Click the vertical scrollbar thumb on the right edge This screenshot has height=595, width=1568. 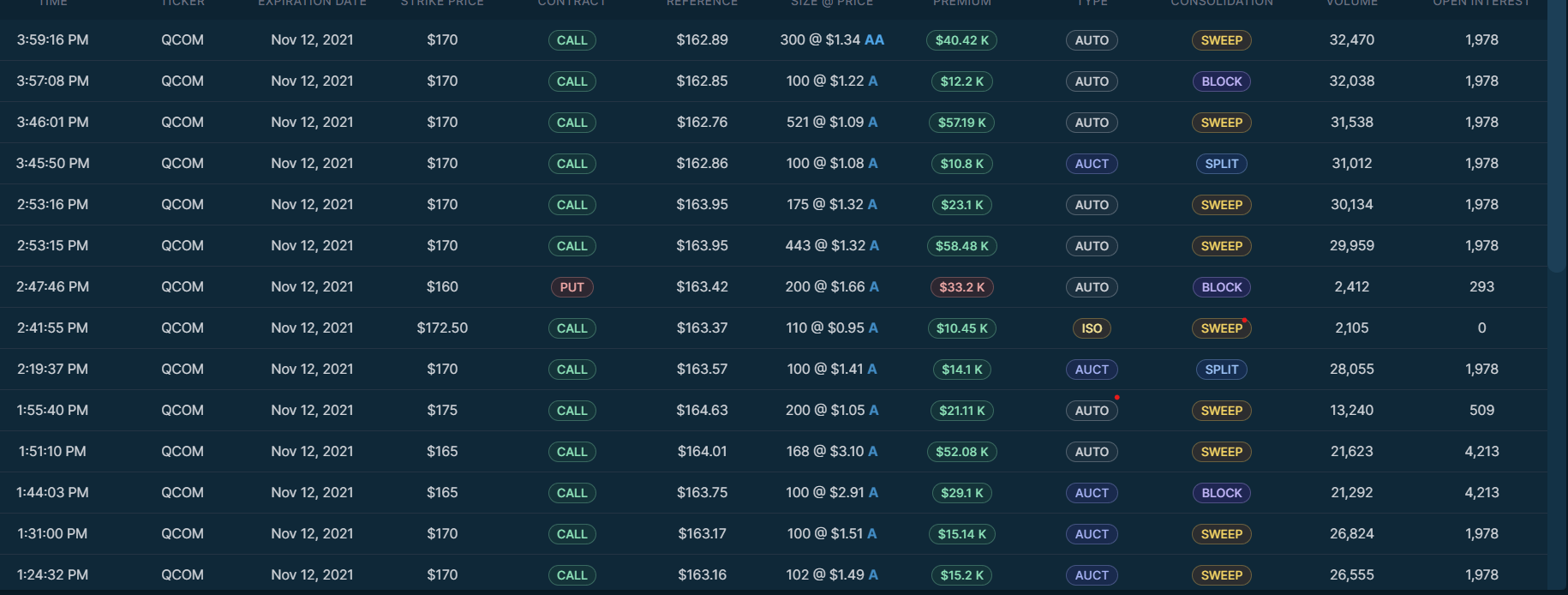(1557, 135)
